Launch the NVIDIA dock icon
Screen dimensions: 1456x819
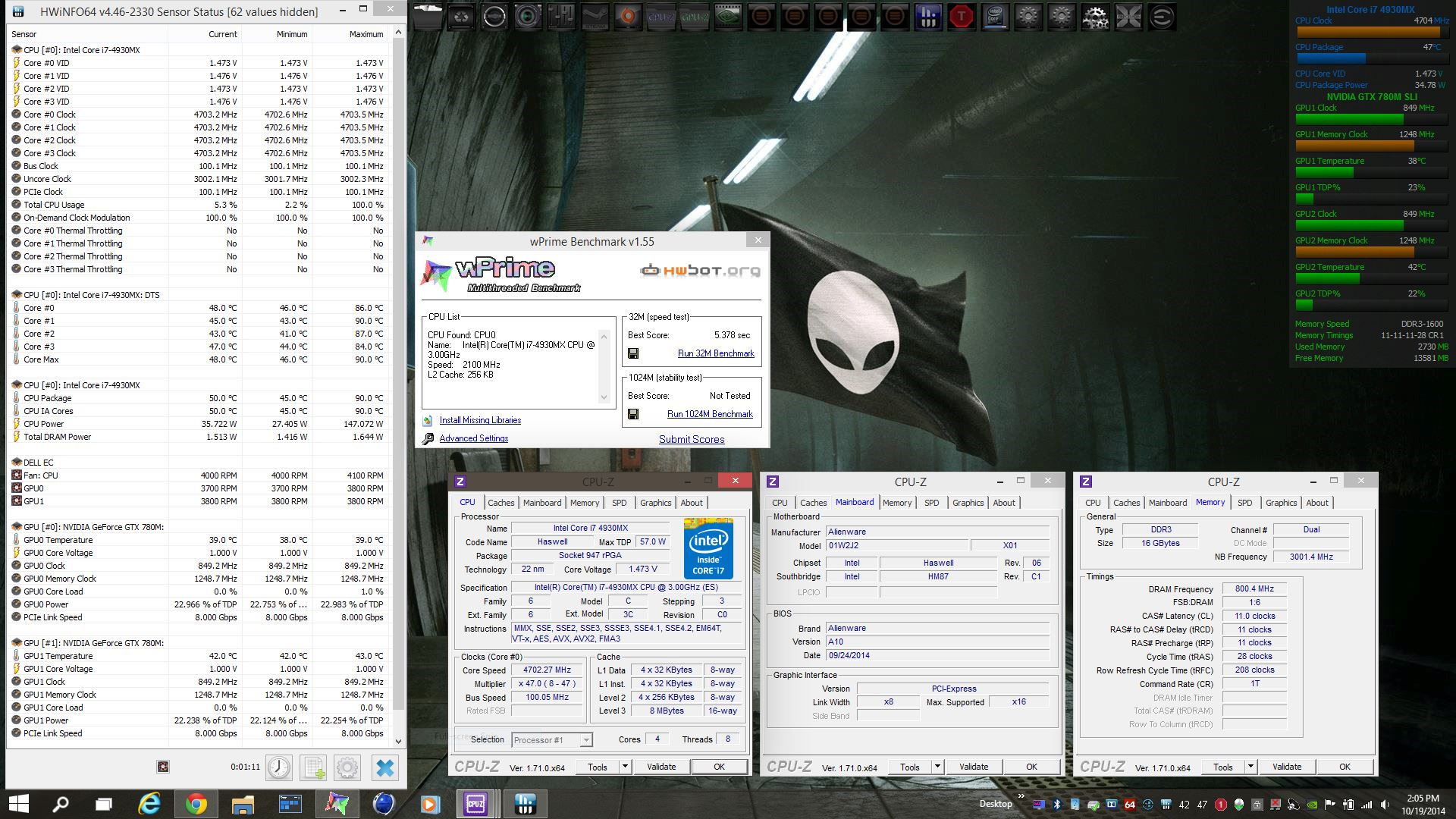pos(728,17)
